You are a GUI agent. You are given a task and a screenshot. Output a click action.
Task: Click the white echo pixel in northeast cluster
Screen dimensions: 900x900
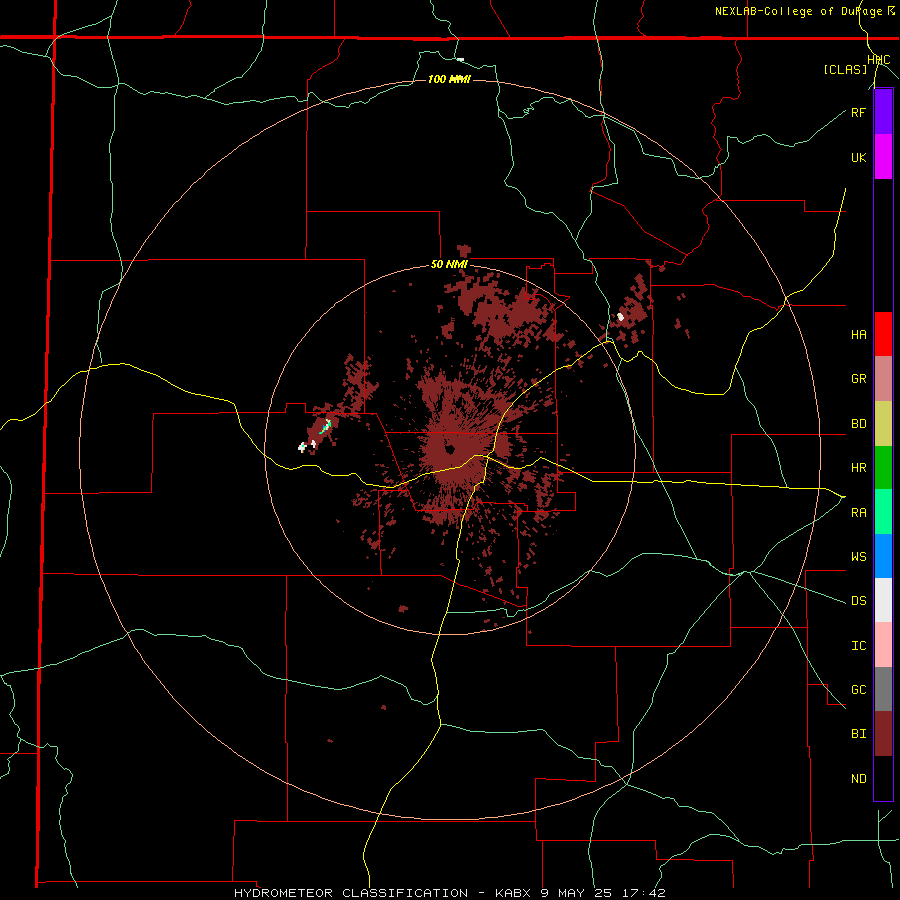coord(620,316)
